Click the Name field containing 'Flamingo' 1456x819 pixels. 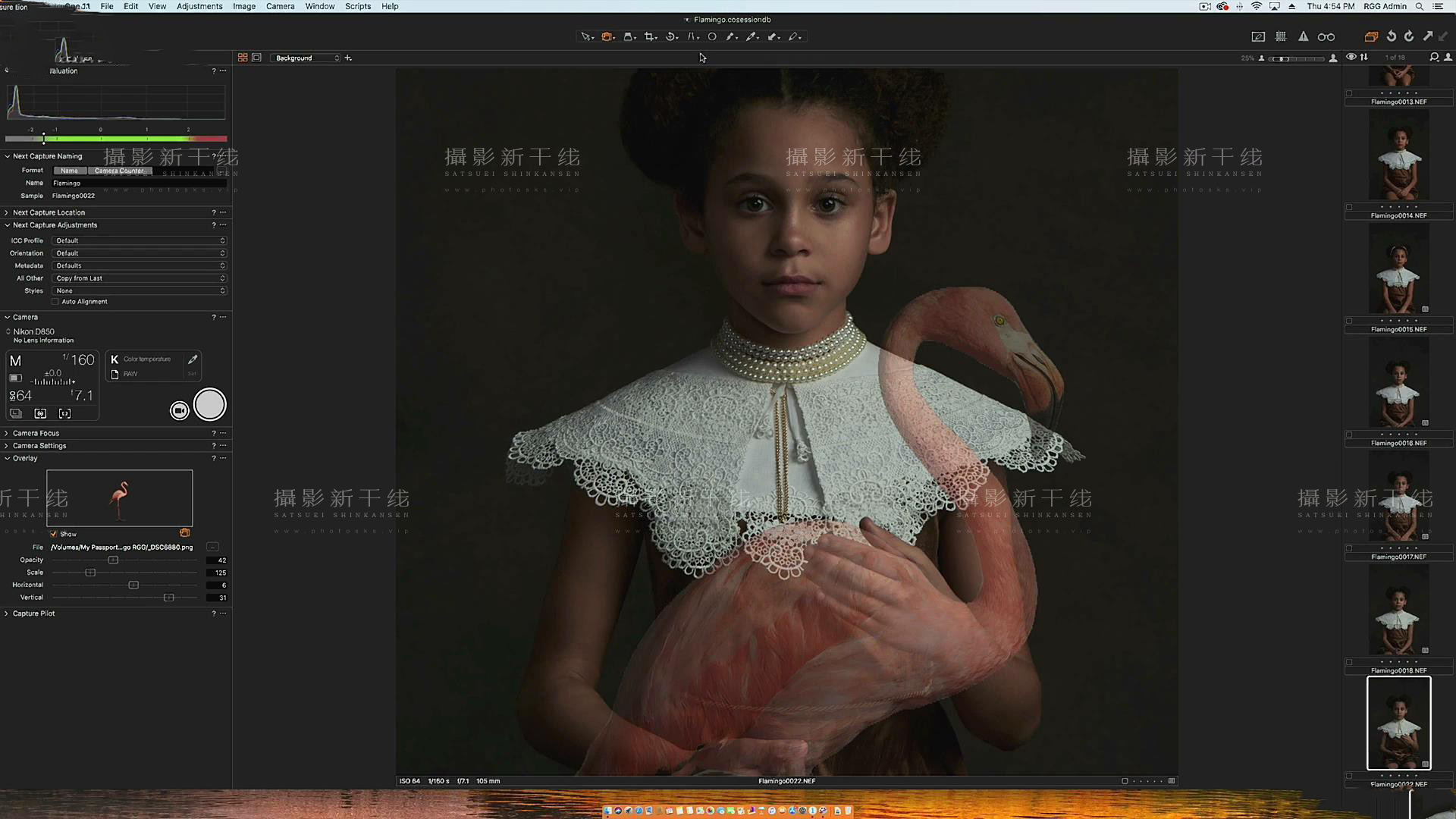(140, 183)
